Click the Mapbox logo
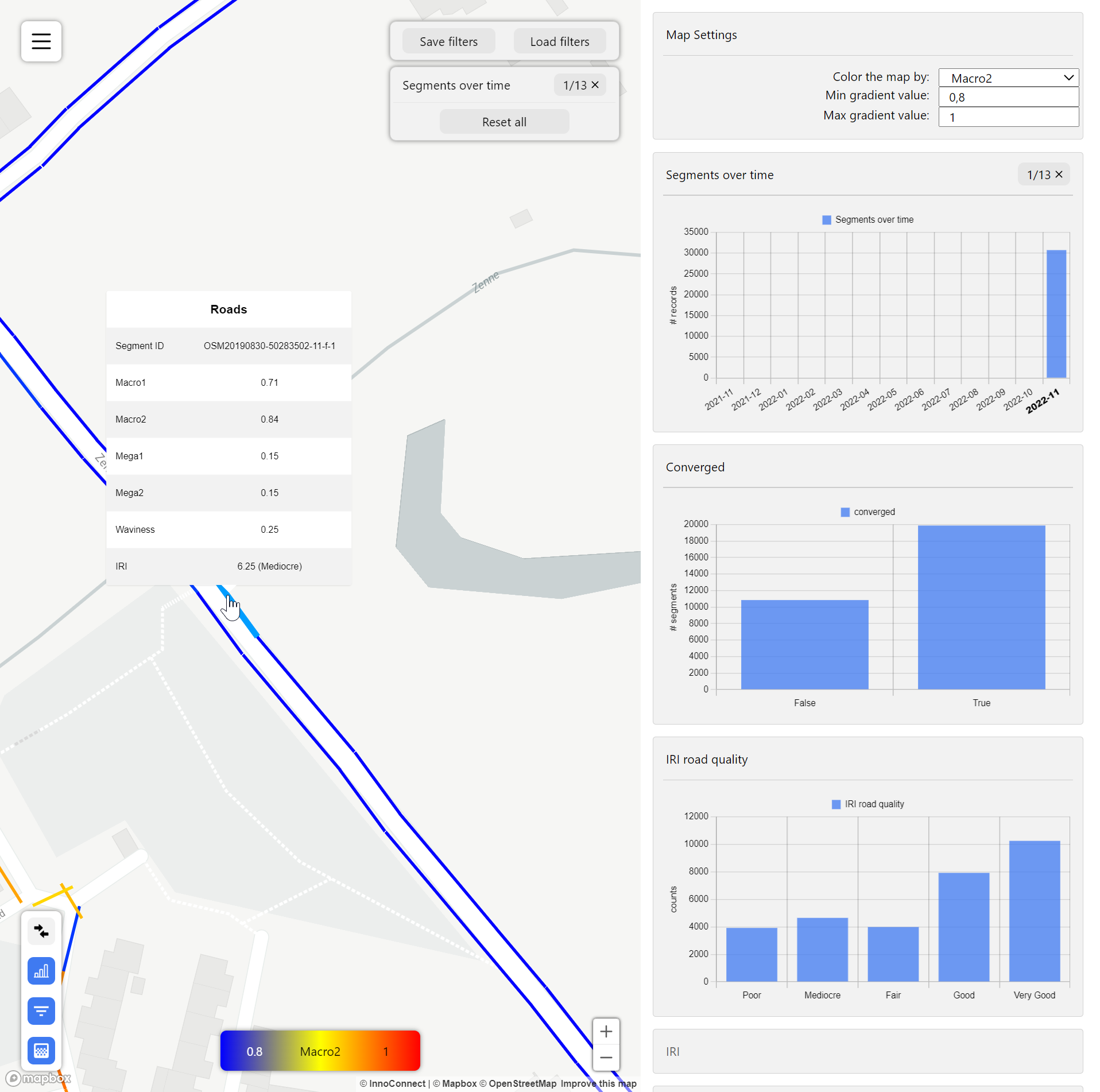Image resolution: width=1100 pixels, height=1092 pixels. [38, 1078]
